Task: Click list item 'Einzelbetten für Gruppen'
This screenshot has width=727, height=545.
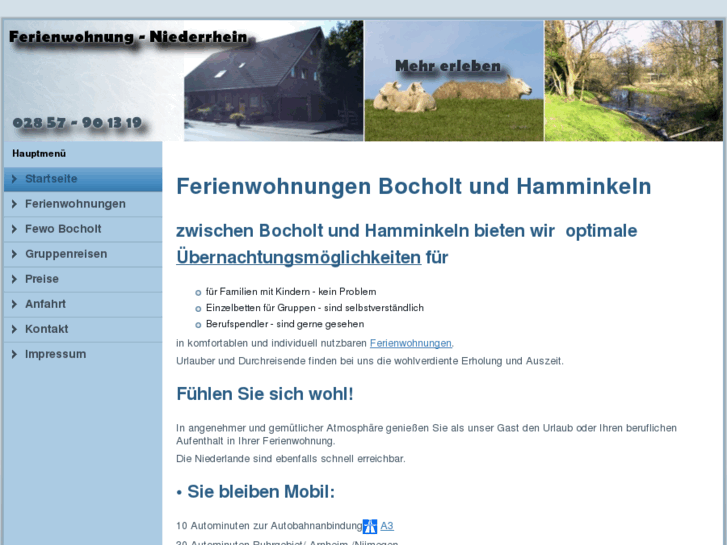Action: click(314, 308)
